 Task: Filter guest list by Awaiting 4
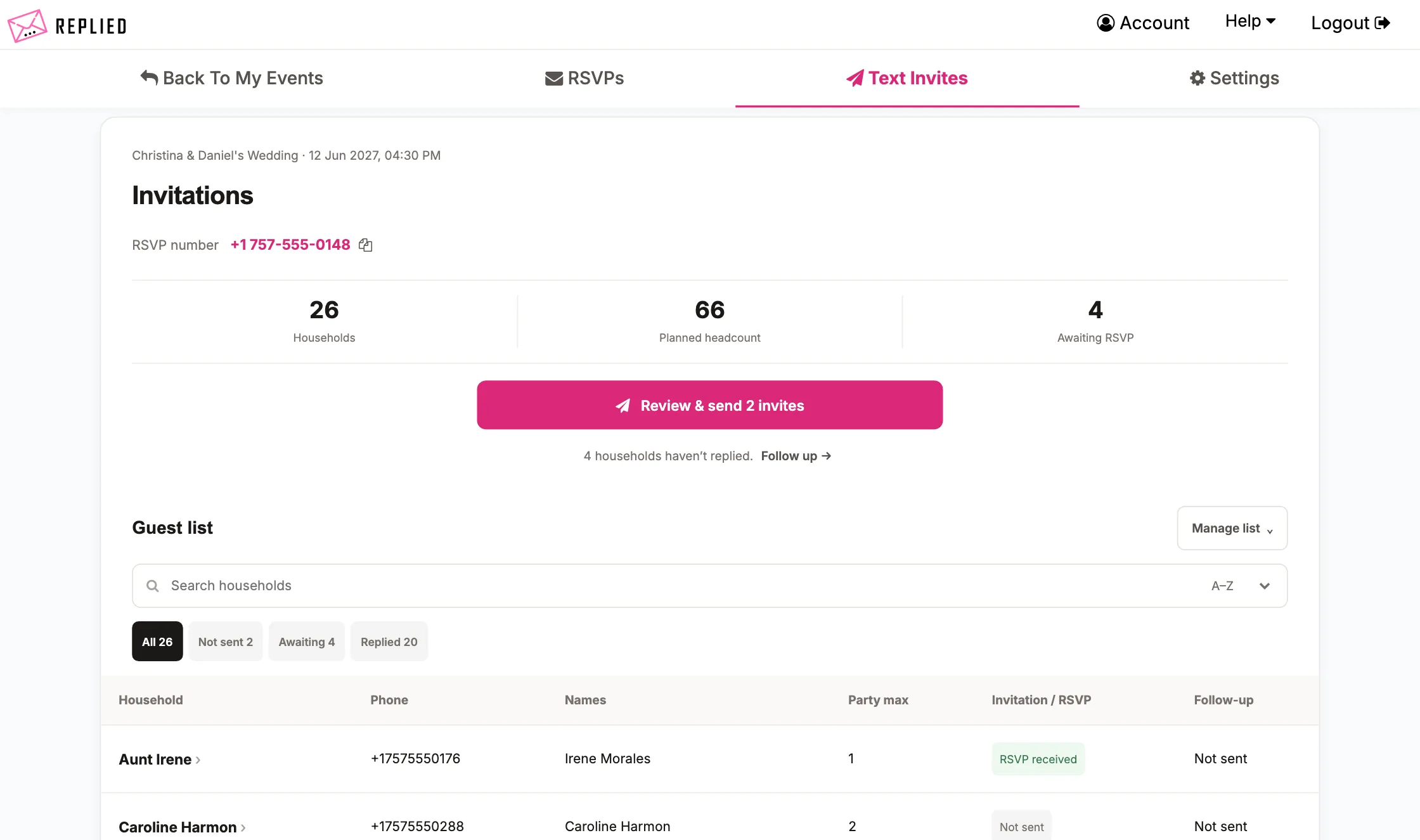[307, 642]
